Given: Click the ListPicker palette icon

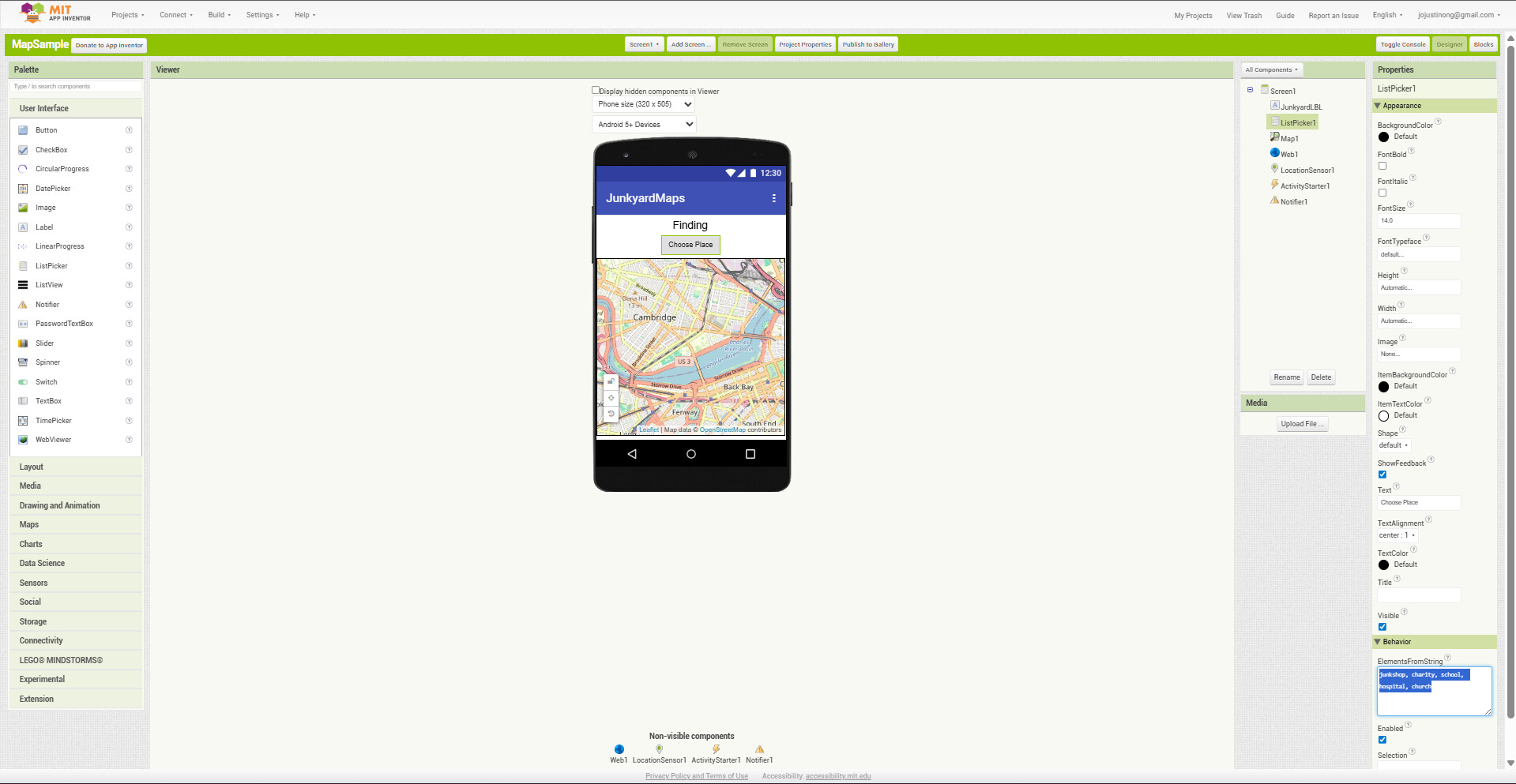Looking at the screenshot, I should pos(23,266).
